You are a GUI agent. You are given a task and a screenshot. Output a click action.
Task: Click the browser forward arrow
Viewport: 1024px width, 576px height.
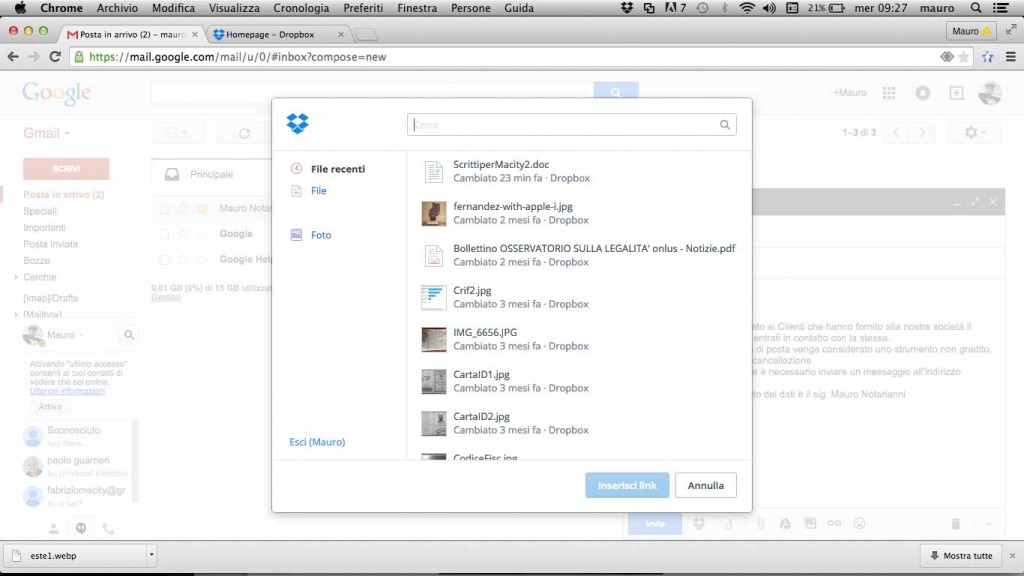[34, 57]
